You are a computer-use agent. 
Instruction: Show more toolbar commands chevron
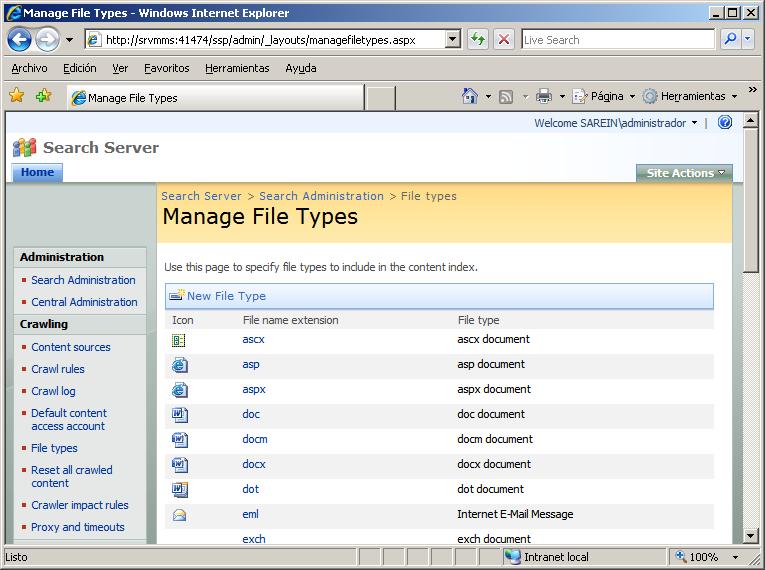753,89
